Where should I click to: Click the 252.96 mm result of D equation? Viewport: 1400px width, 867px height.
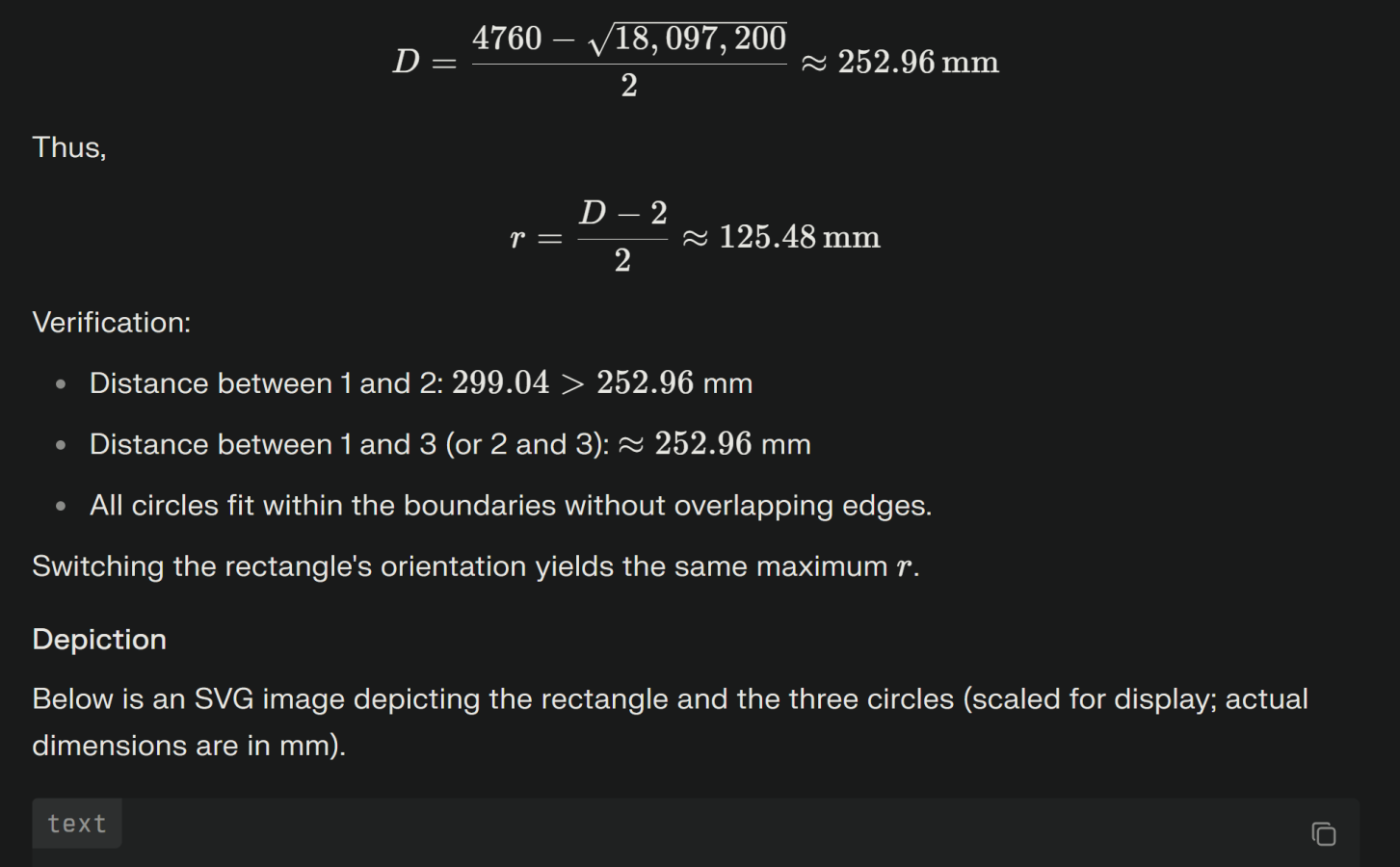[917, 63]
